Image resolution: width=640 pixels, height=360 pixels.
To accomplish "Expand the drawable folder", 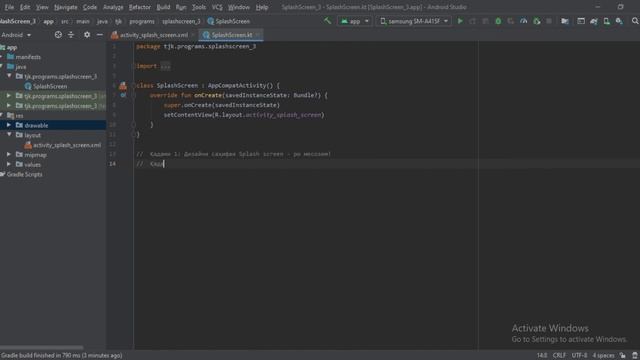I will 9,125.
